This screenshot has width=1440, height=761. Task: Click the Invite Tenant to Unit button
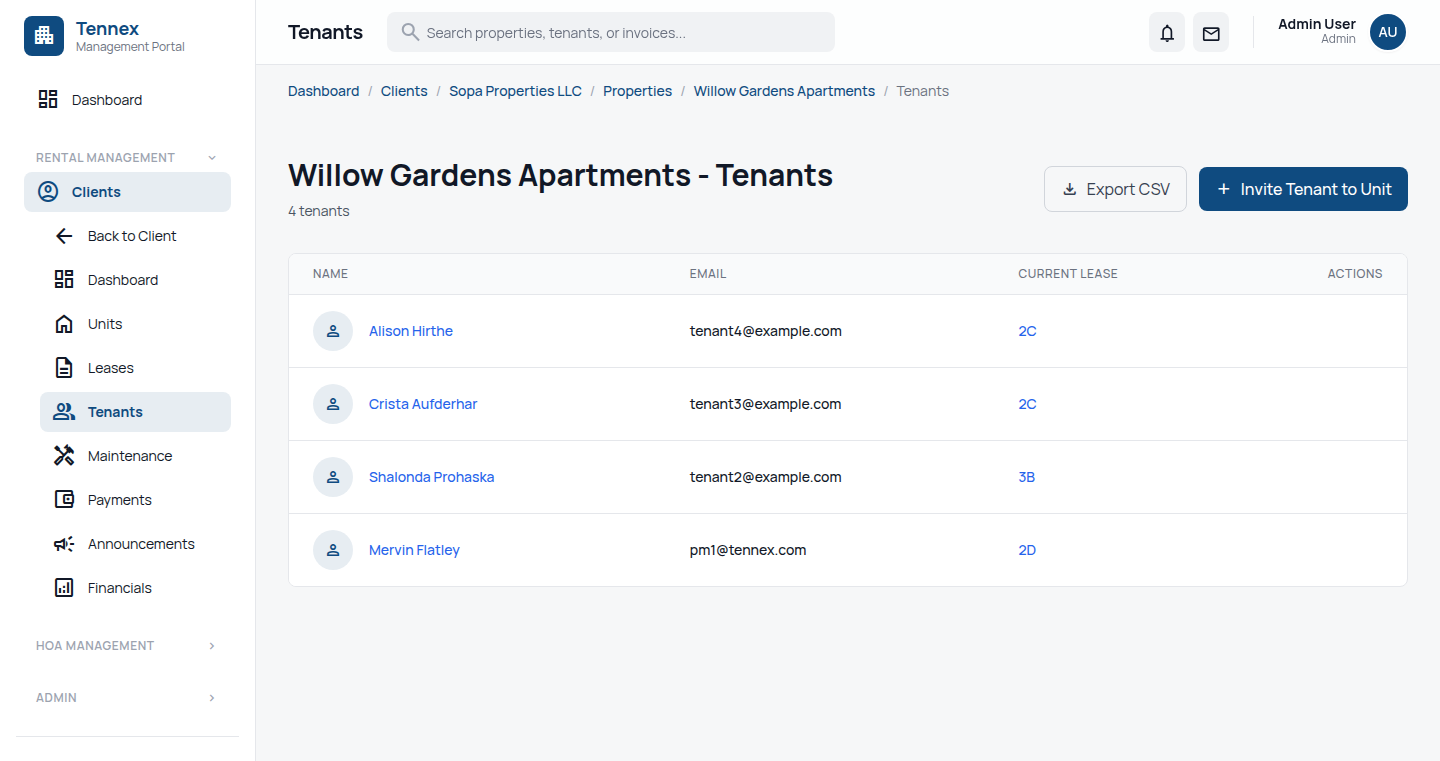[x=1303, y=189]
